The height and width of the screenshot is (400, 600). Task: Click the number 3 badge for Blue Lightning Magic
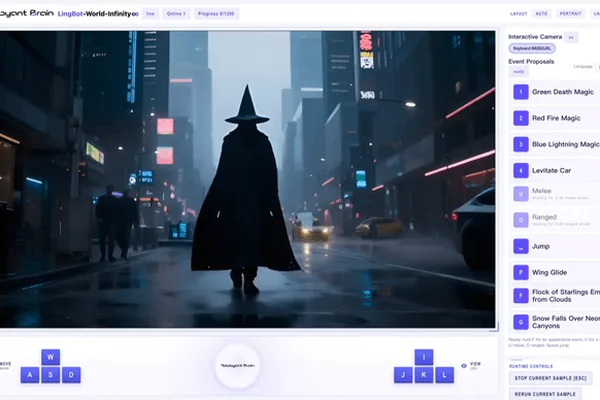click(521, 144)
